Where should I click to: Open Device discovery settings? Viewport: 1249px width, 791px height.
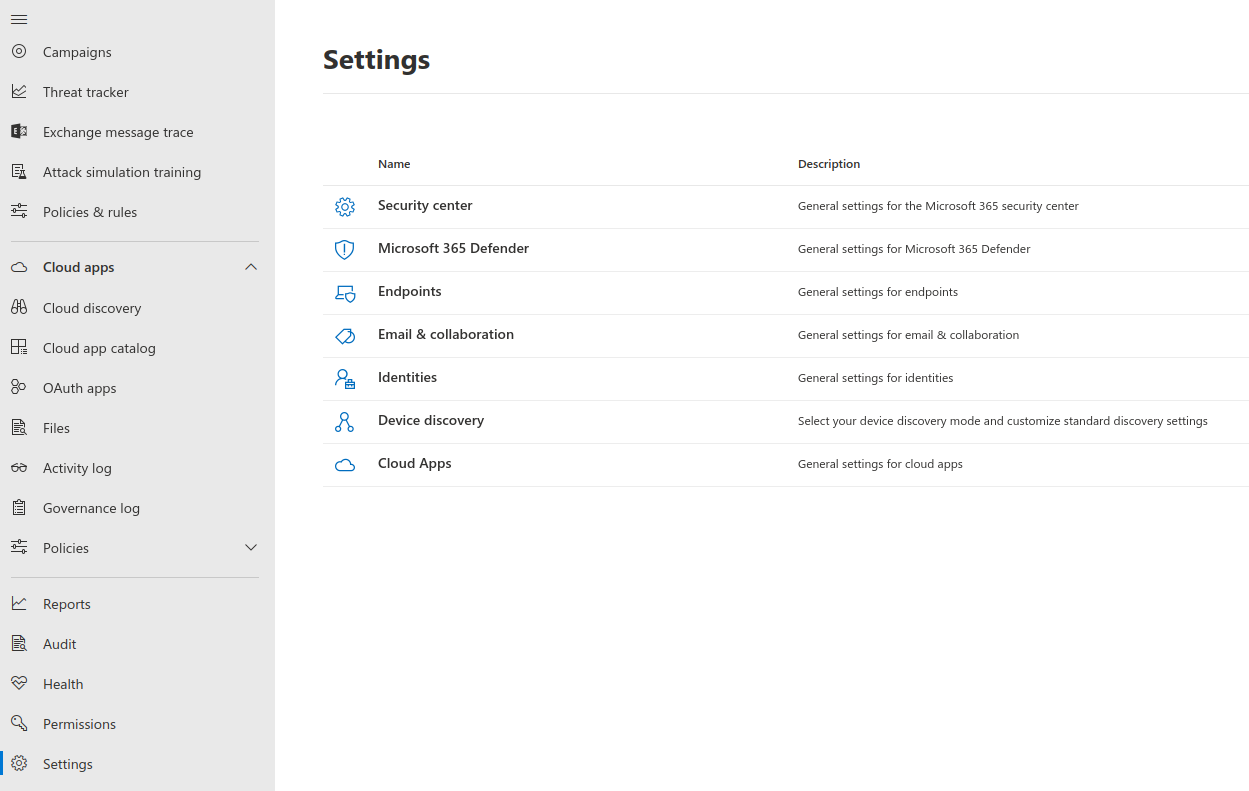pos(431,420)
